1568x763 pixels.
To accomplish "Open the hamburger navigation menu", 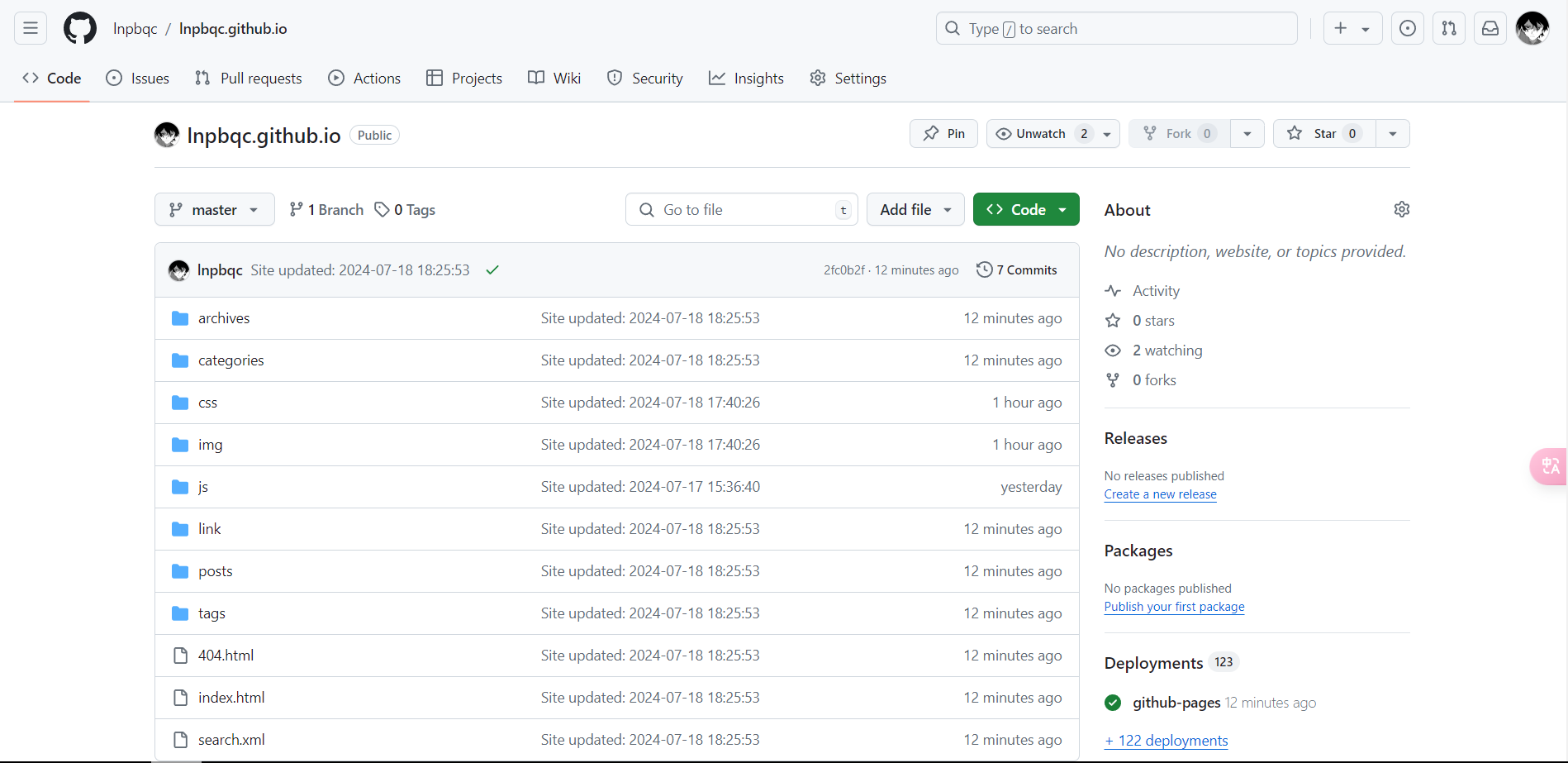I will pos(31,28).
